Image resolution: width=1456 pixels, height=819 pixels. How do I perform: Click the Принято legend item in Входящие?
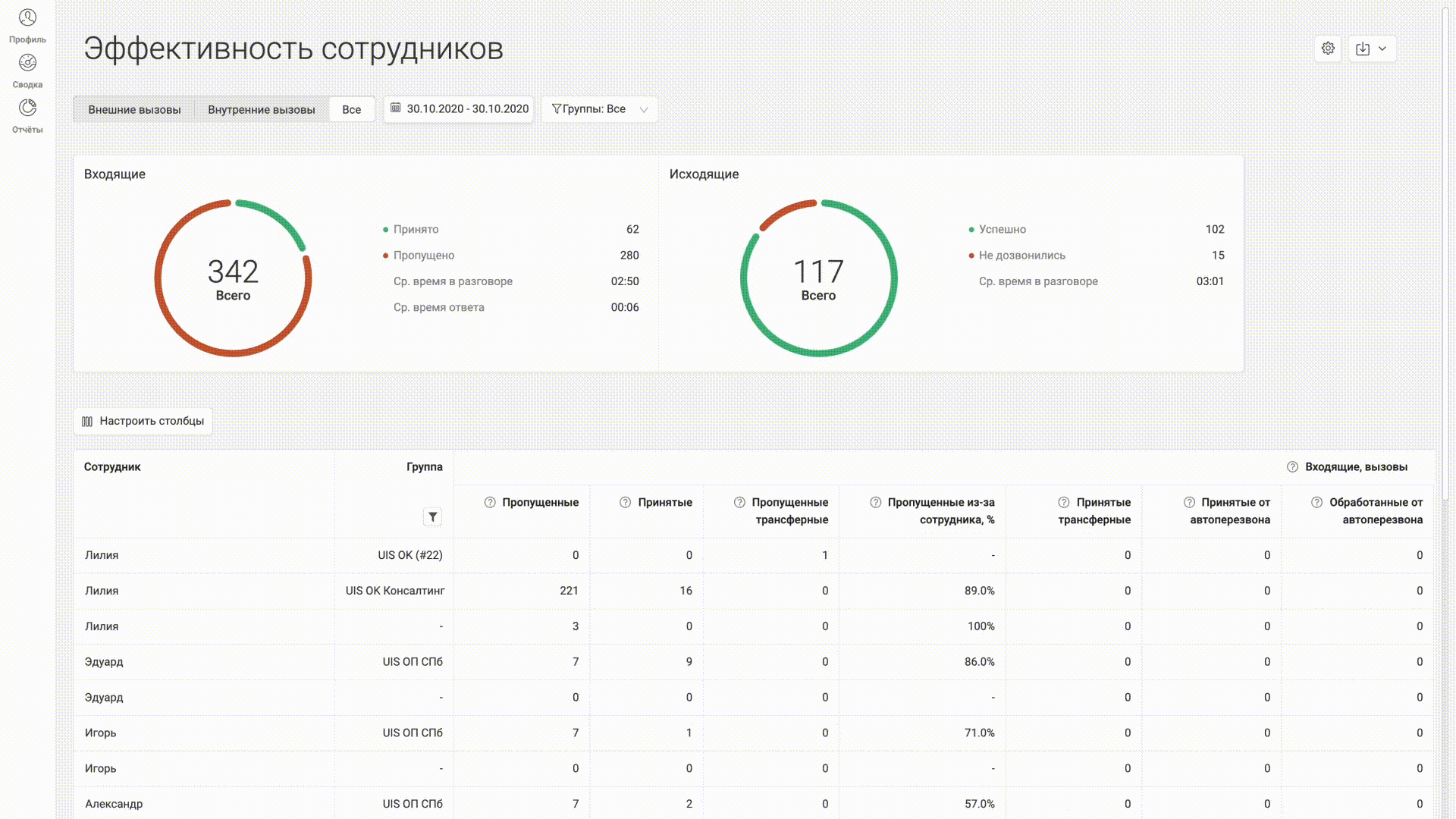[416, 230]
